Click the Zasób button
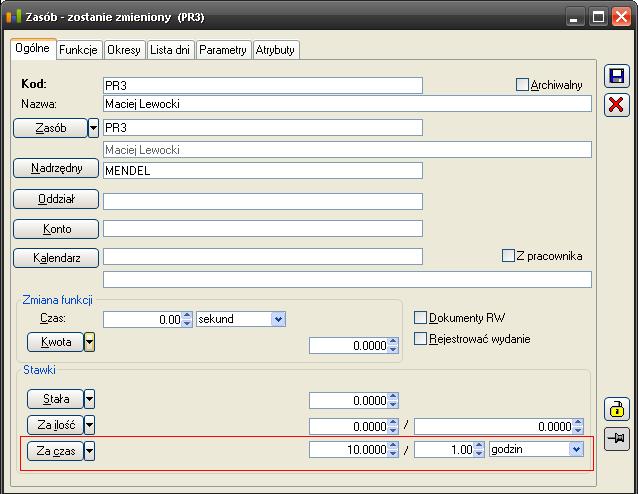The height and width of the screenshot is (494, 638). tap(50, 128)
